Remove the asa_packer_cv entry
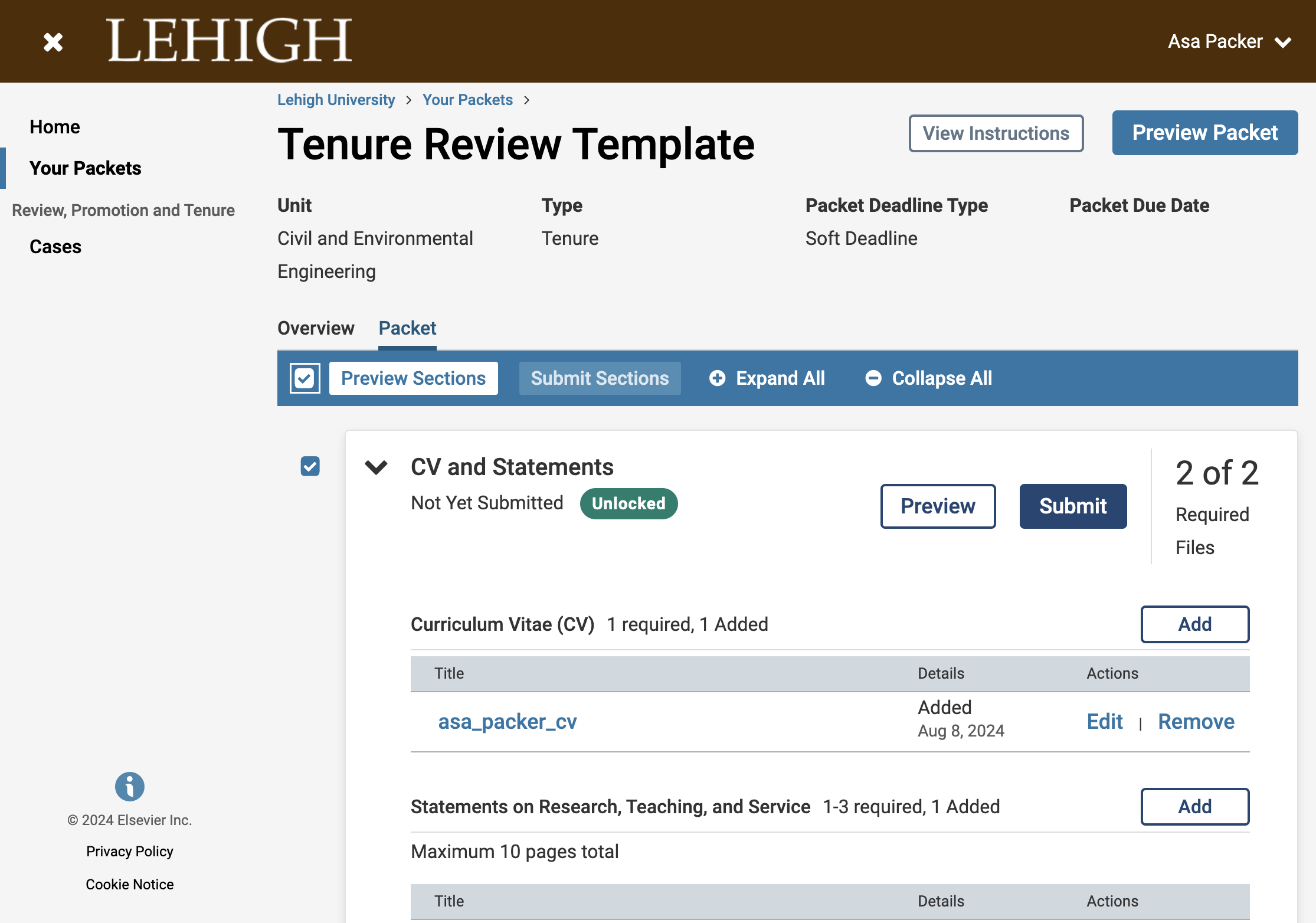1316x923 pixels. point(1196,722)
